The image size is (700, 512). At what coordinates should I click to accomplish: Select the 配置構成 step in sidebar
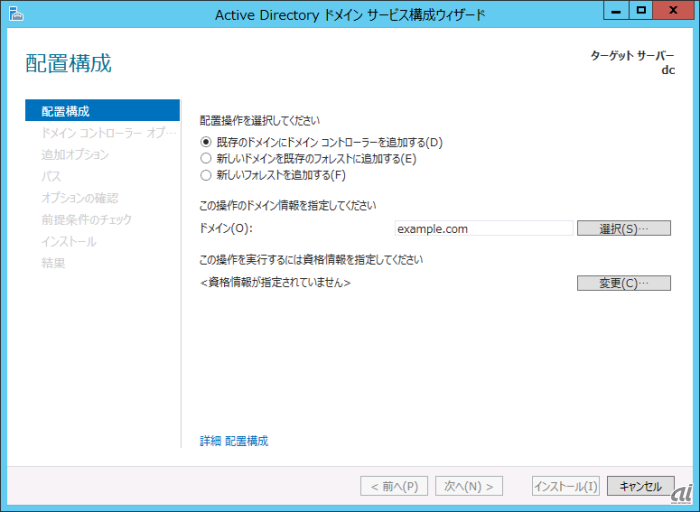tap(103, 111)
